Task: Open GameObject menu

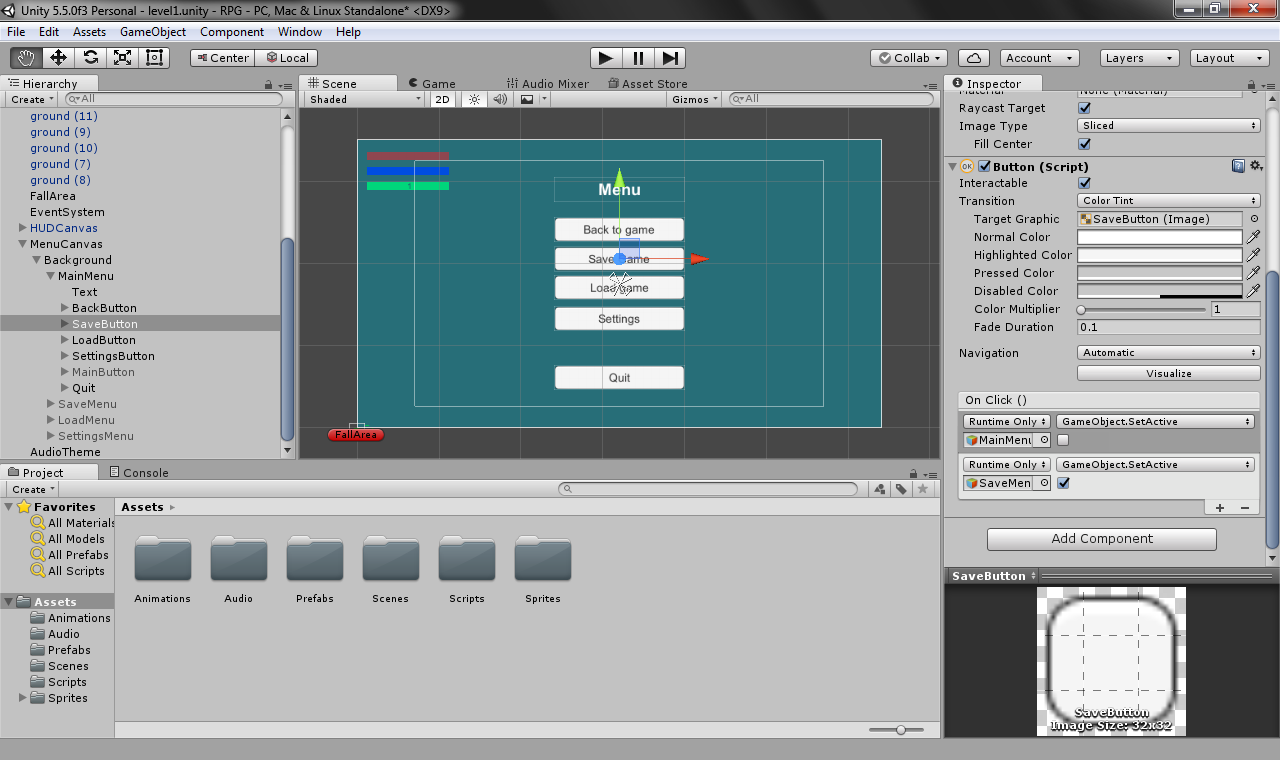Action: pyautogui.click(x=153, y=32)
